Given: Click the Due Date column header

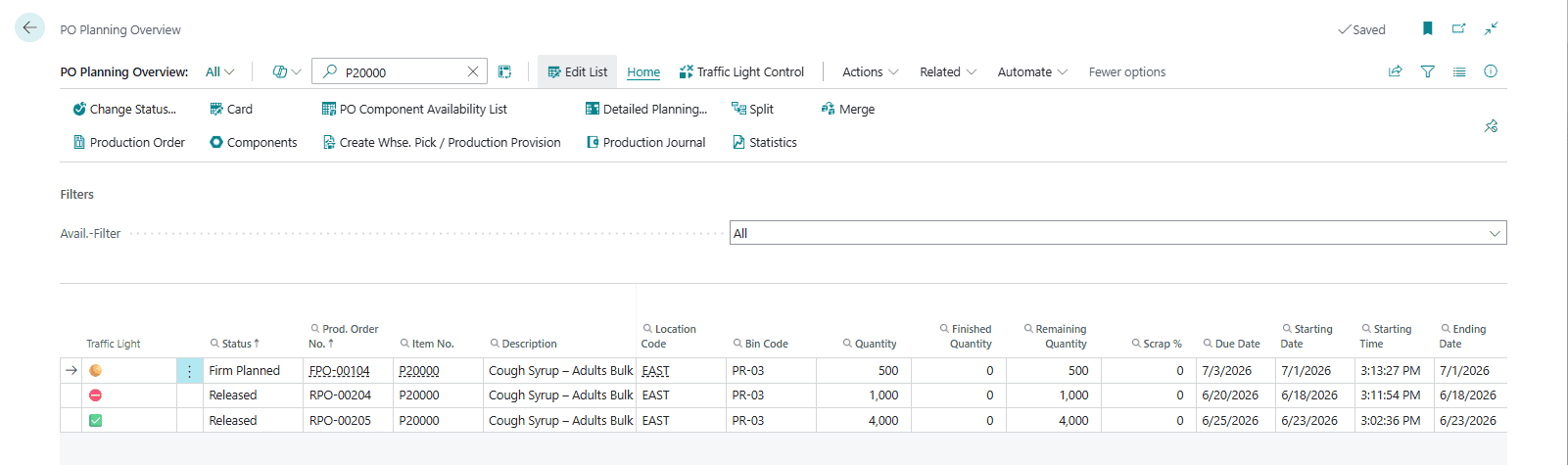Looking at the screenshot, I should (x=1232, y=344).
